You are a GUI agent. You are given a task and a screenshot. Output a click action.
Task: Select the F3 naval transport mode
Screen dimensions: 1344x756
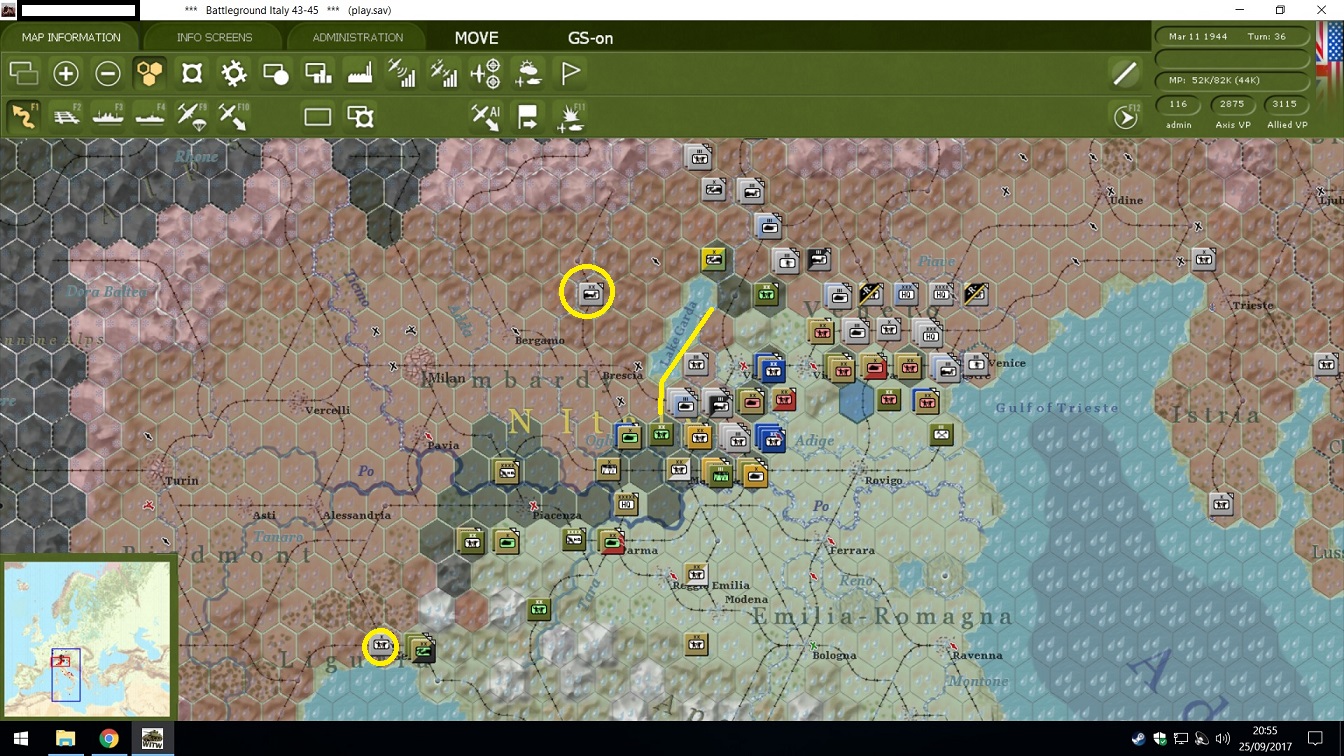[108, 116]
